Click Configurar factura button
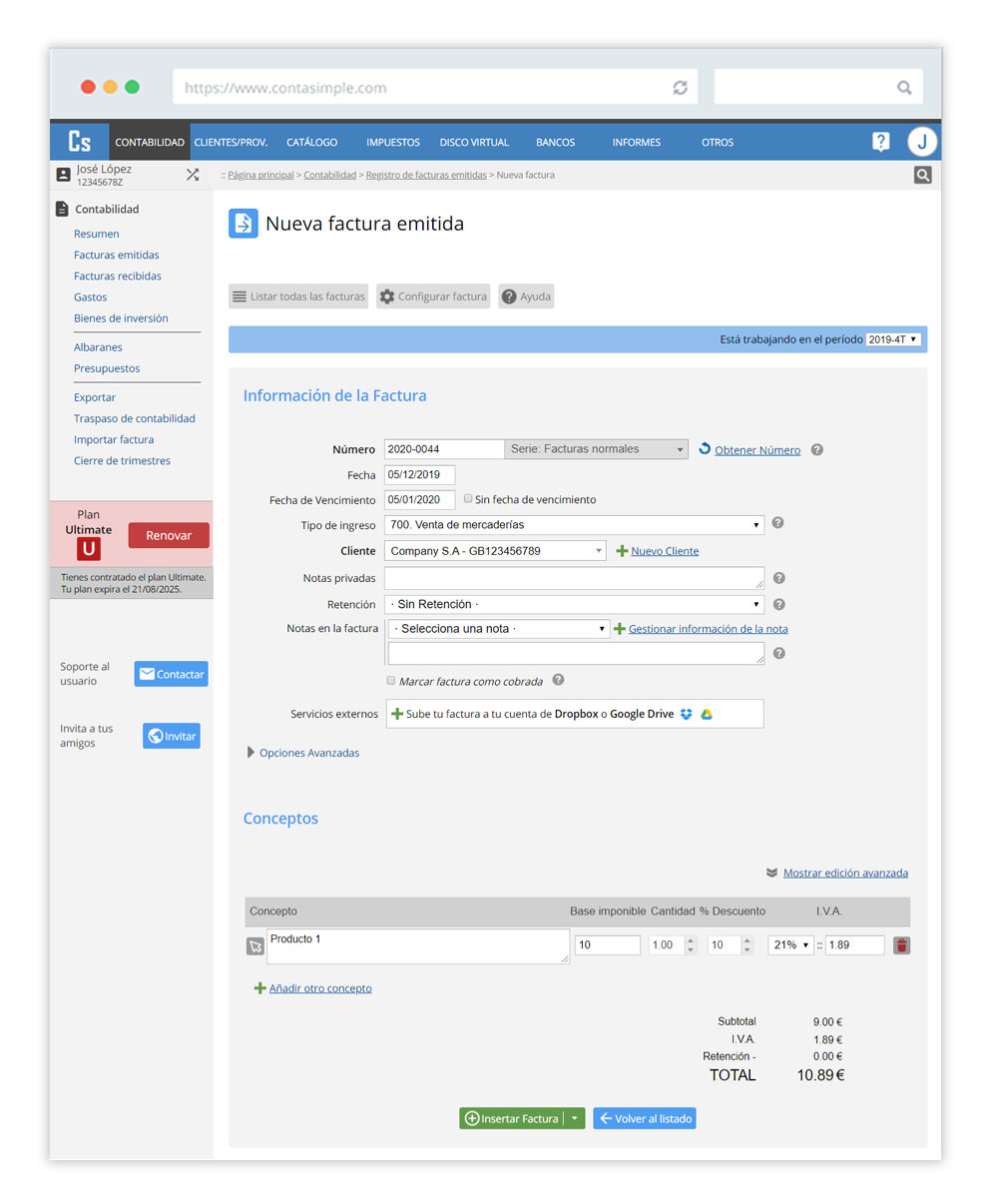993x1204 pixels. pos(433,297)
